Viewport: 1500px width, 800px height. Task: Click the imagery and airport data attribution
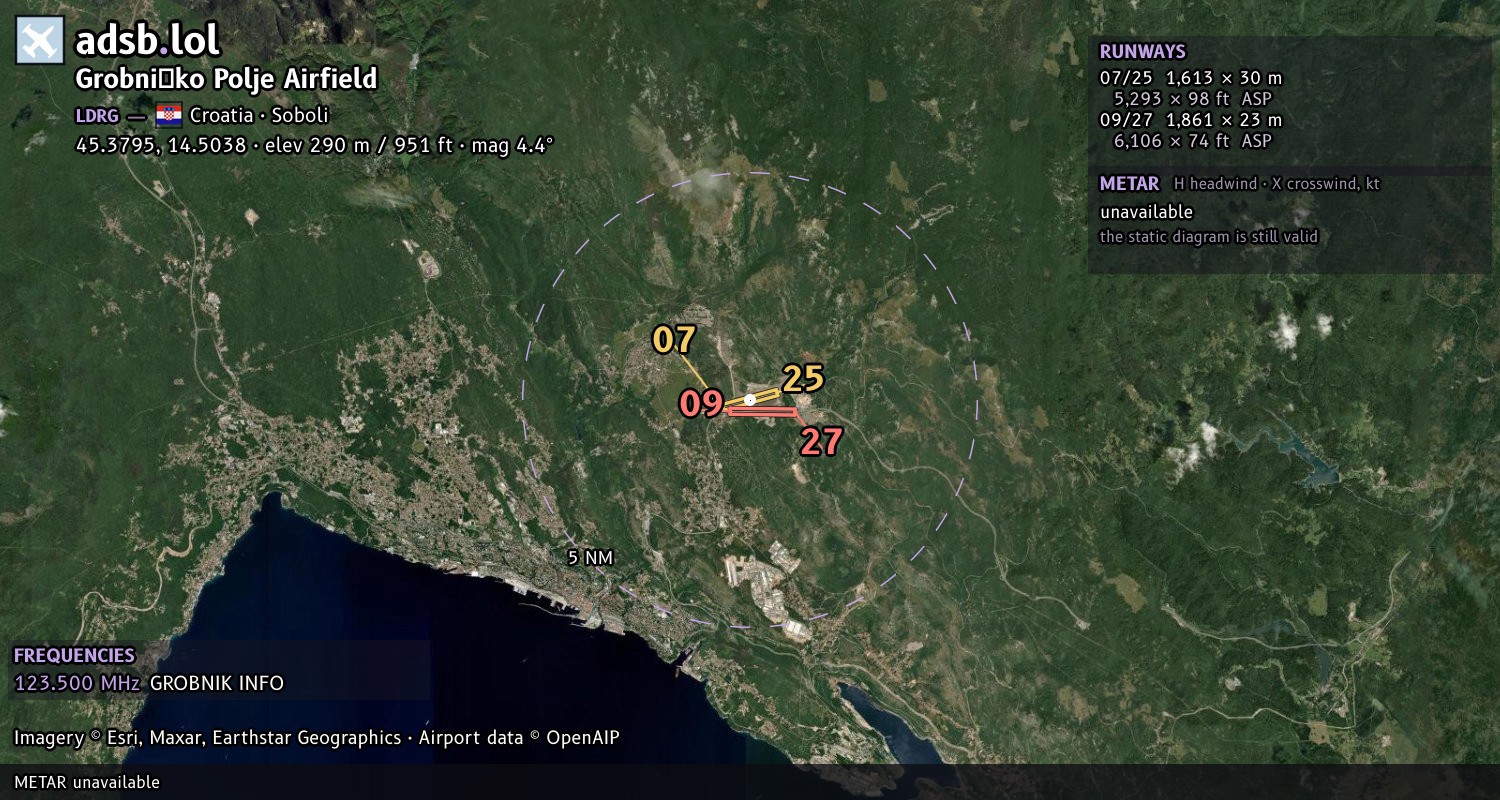coord(317,738)
